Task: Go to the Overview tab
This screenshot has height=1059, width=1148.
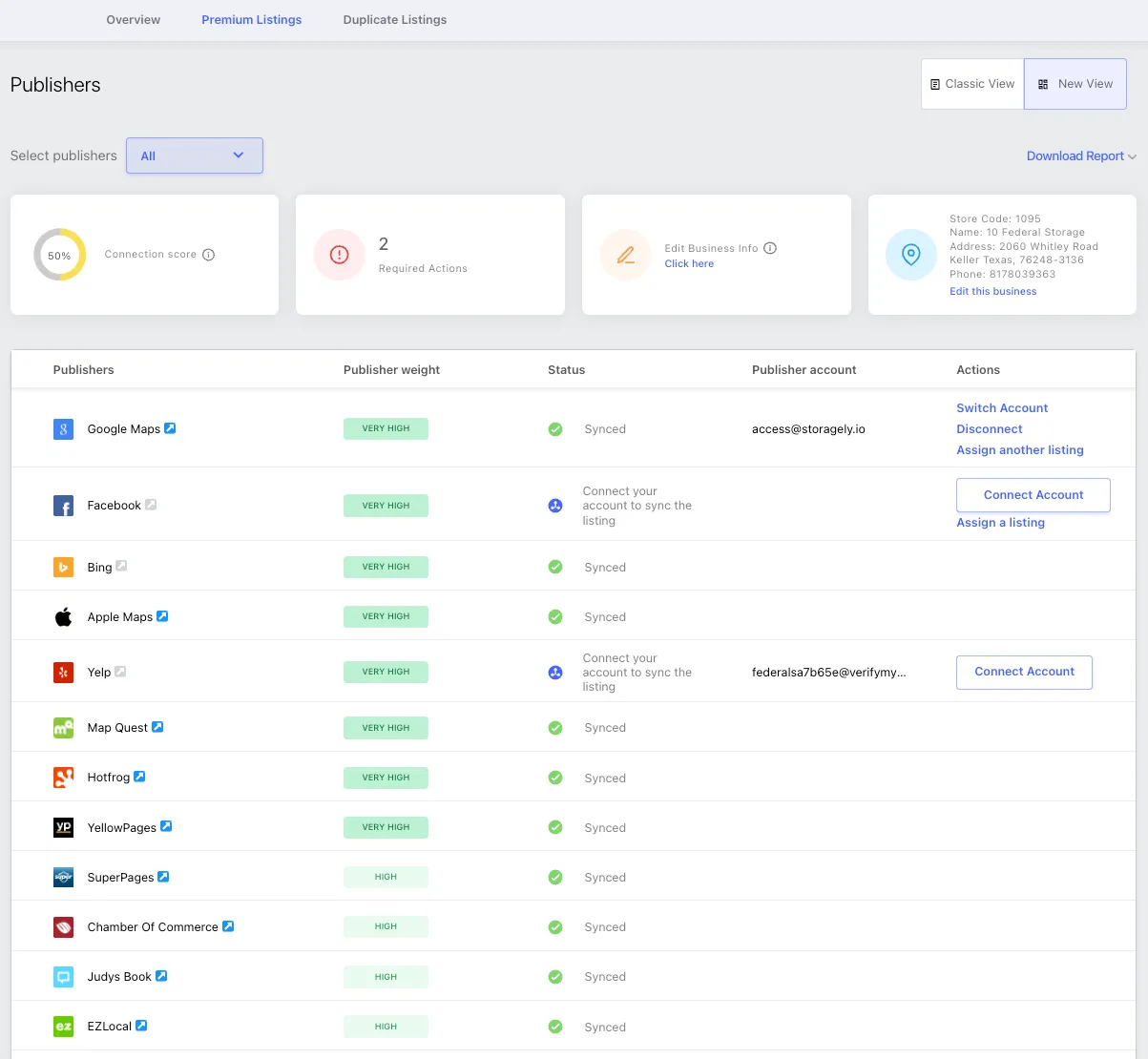Action: click(134, 20)
